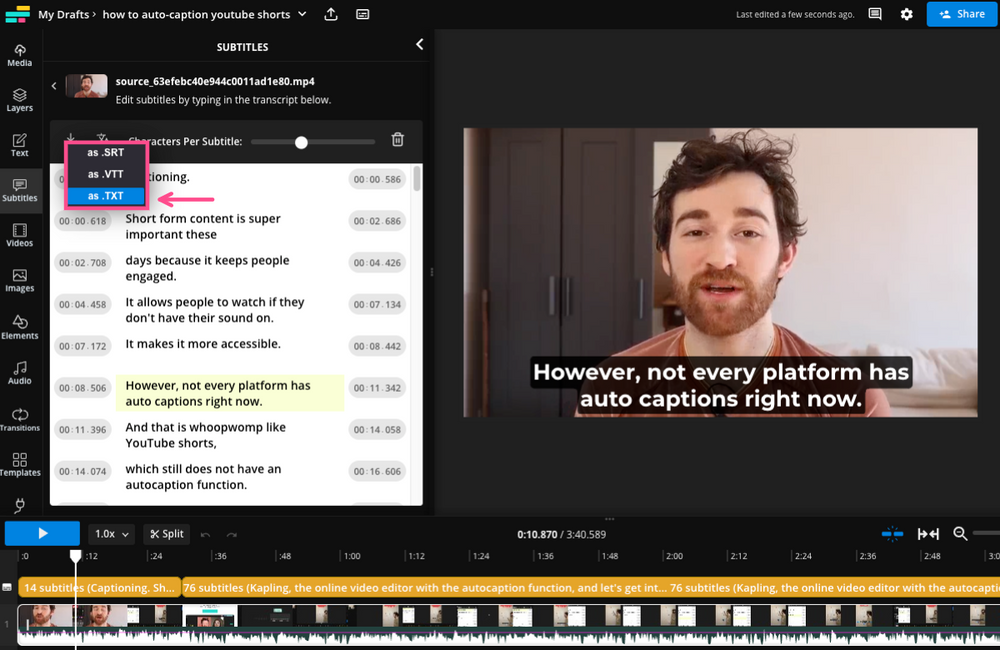This screenshot has width=1000, height=650.
Task: Open the Elements panel
Action: click(x=19, y=326)
